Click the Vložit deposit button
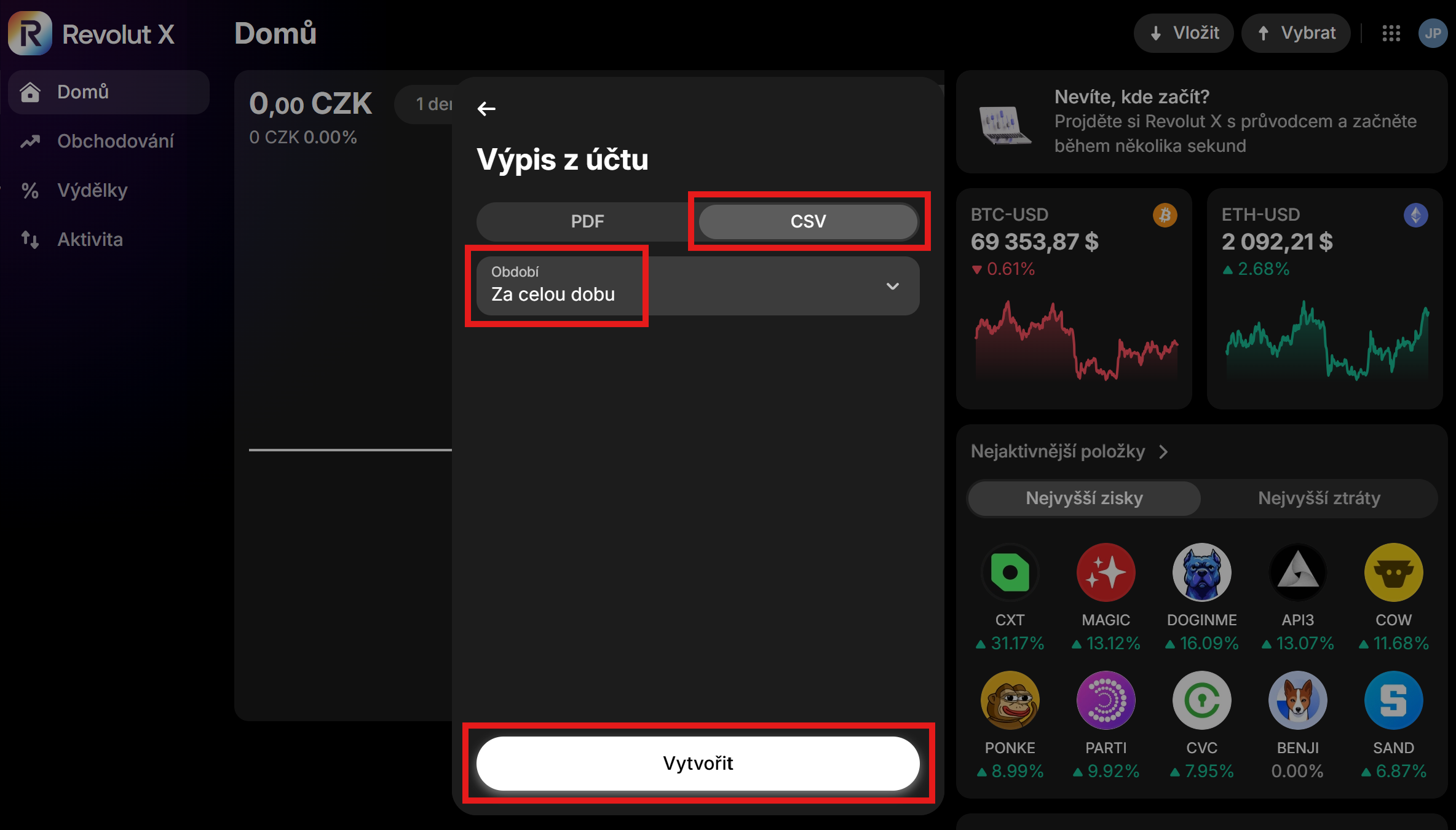The width and height of the screenshot is (1456, 830). [x=1184, y=33]
